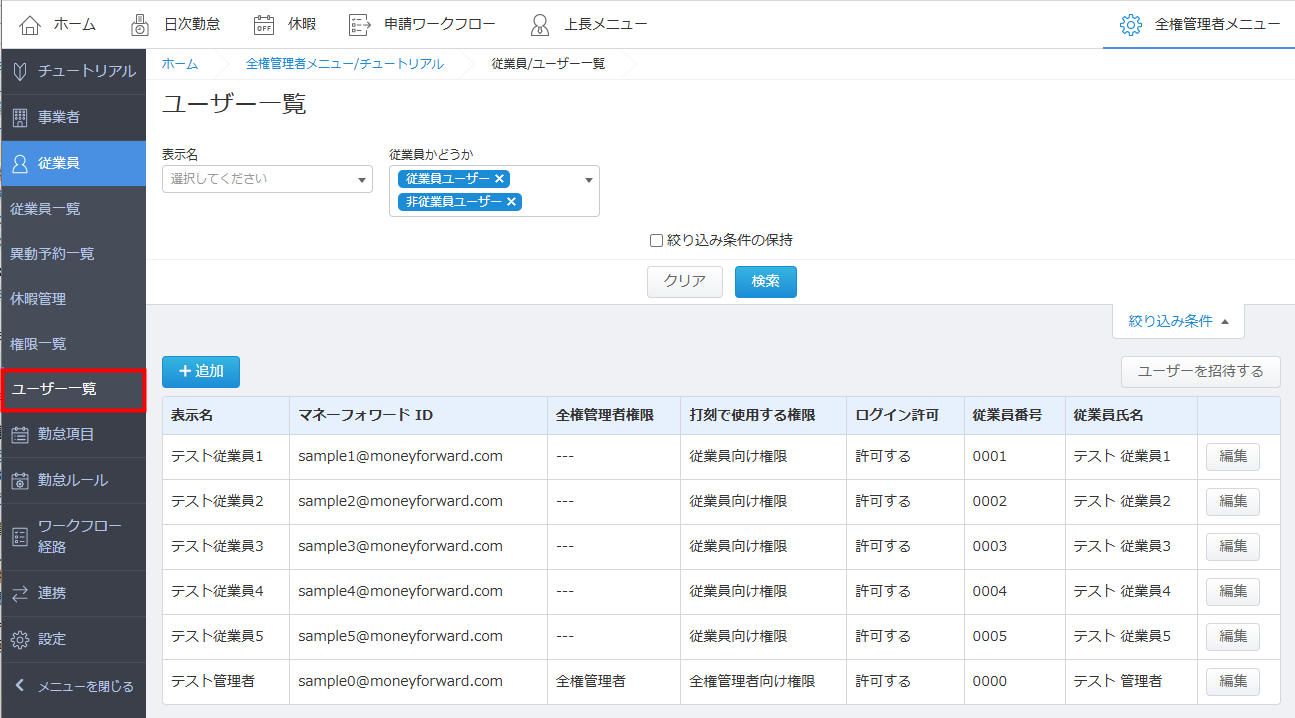This screenshot has width=1295, height=718.
Task: Click the blue search (検索) button
Action: pyautogui.click(x=765, y=282)
